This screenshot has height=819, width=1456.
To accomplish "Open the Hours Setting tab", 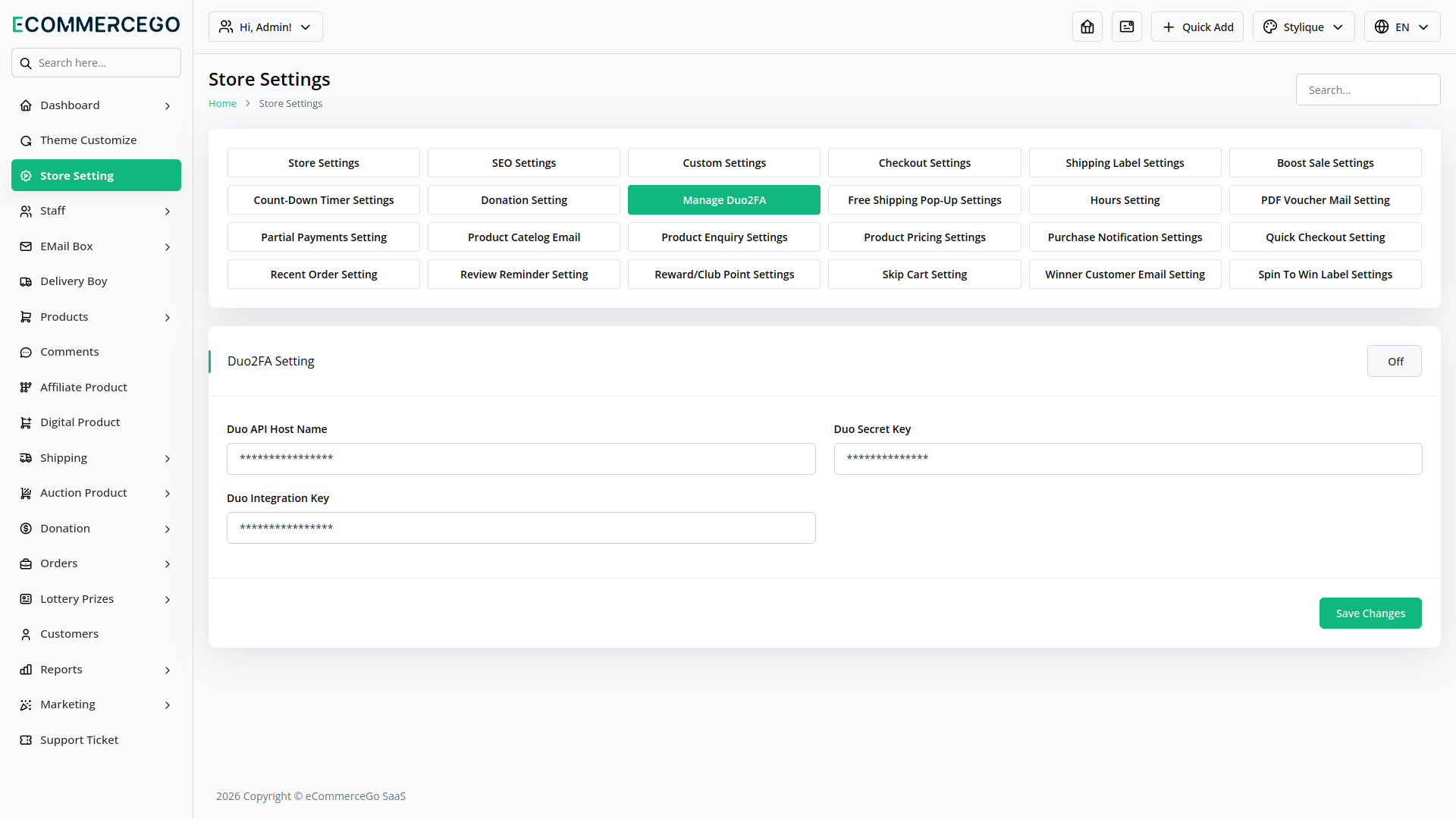I will pos(1125,200).
